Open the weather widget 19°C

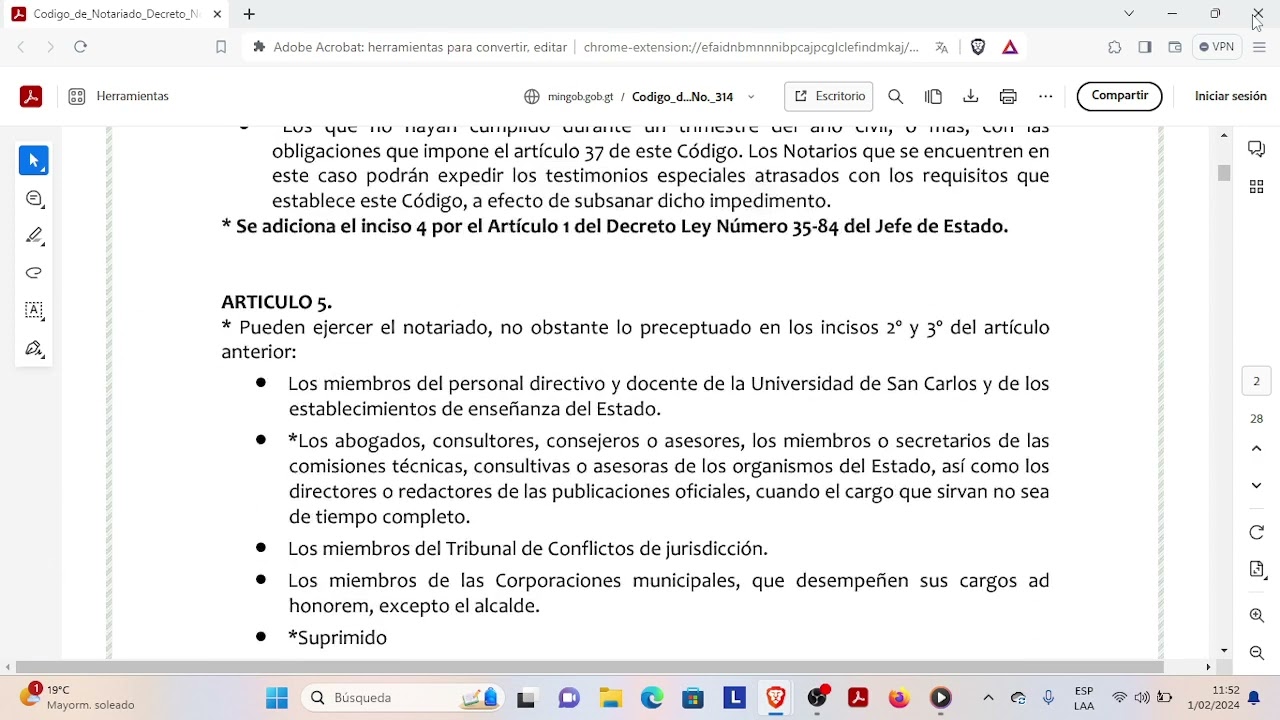[78, 697]
